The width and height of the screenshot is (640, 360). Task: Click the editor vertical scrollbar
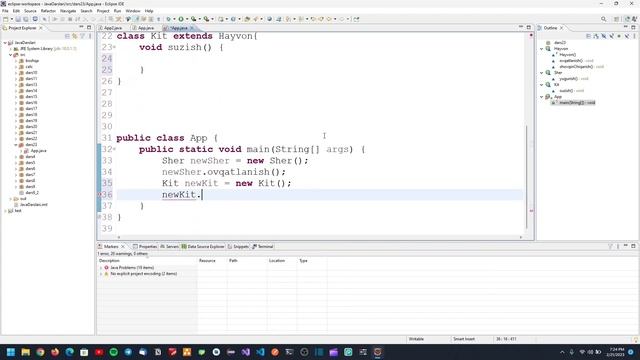click(527, 176)
